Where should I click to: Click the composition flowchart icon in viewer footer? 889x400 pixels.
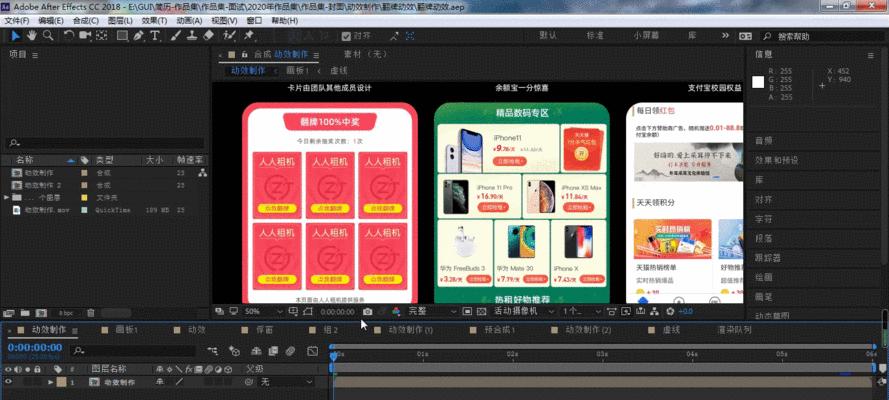[x=654, y=311]
